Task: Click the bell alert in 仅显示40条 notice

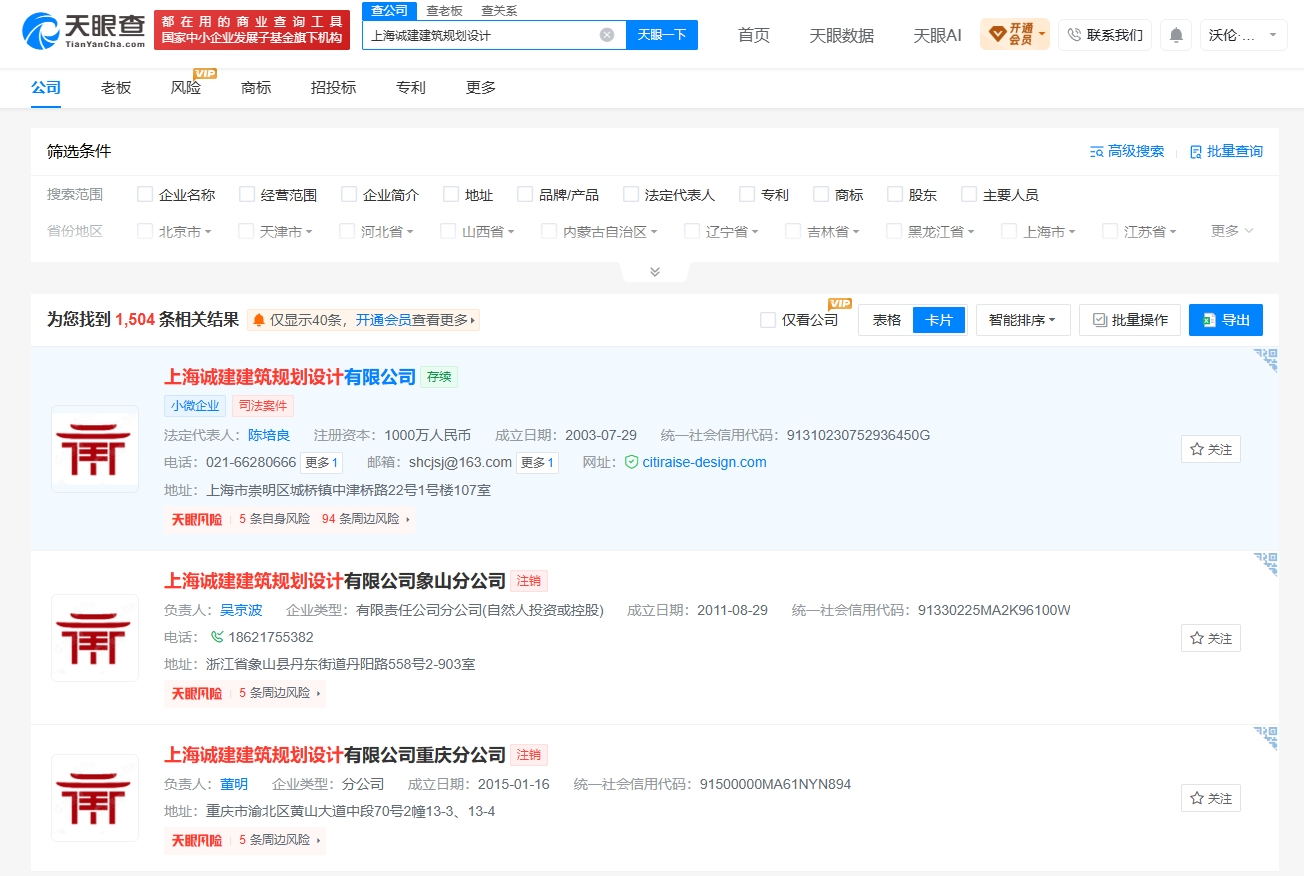Action: [x=259, y=320]
